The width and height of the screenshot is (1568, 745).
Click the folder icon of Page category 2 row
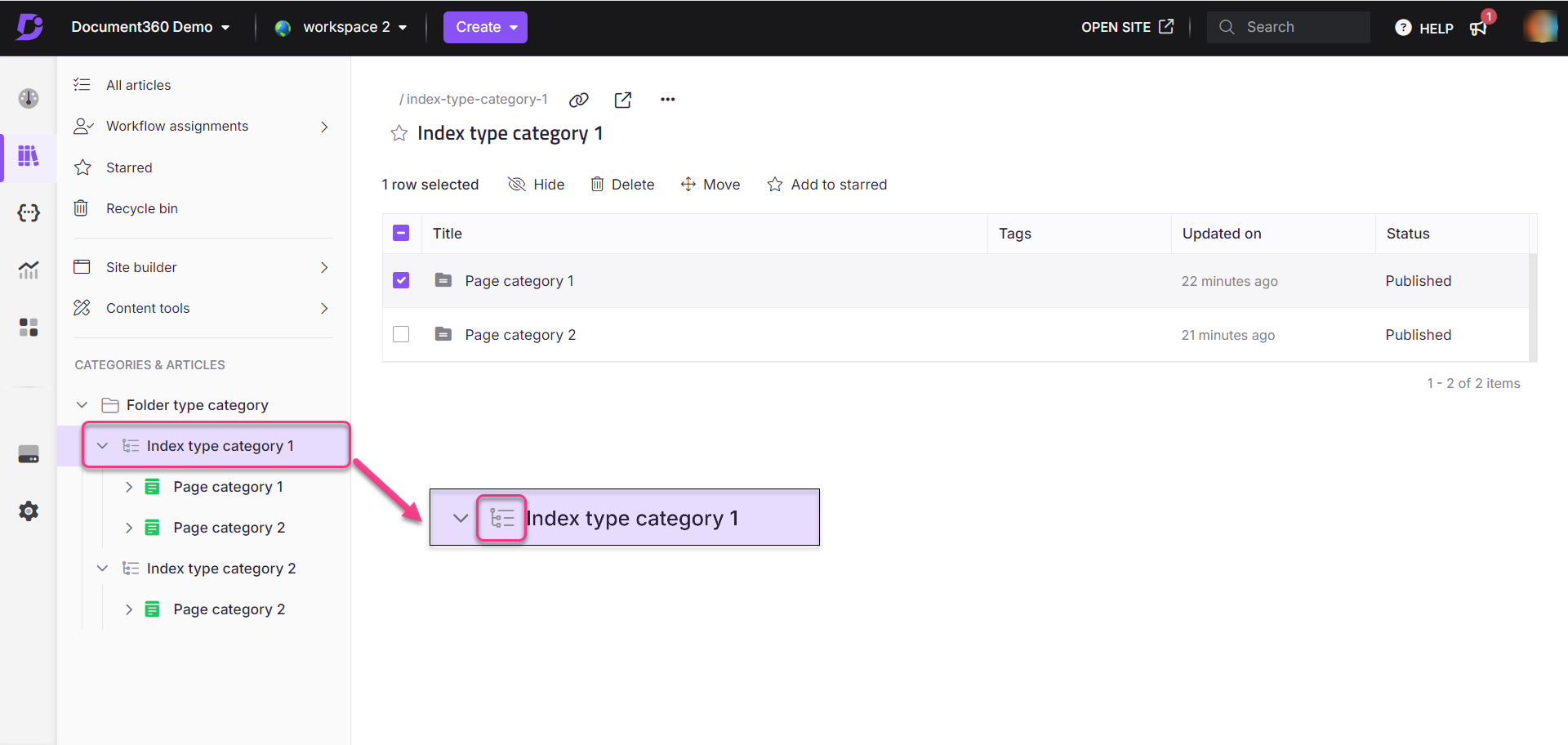(x=443, y=334)
